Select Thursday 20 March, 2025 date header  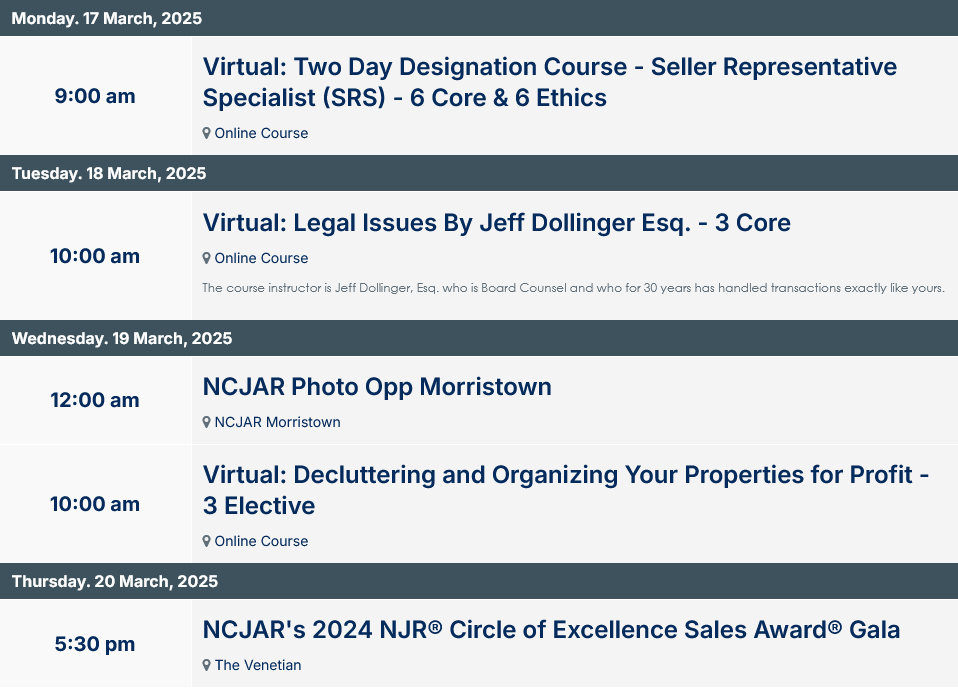pos(479,581)
